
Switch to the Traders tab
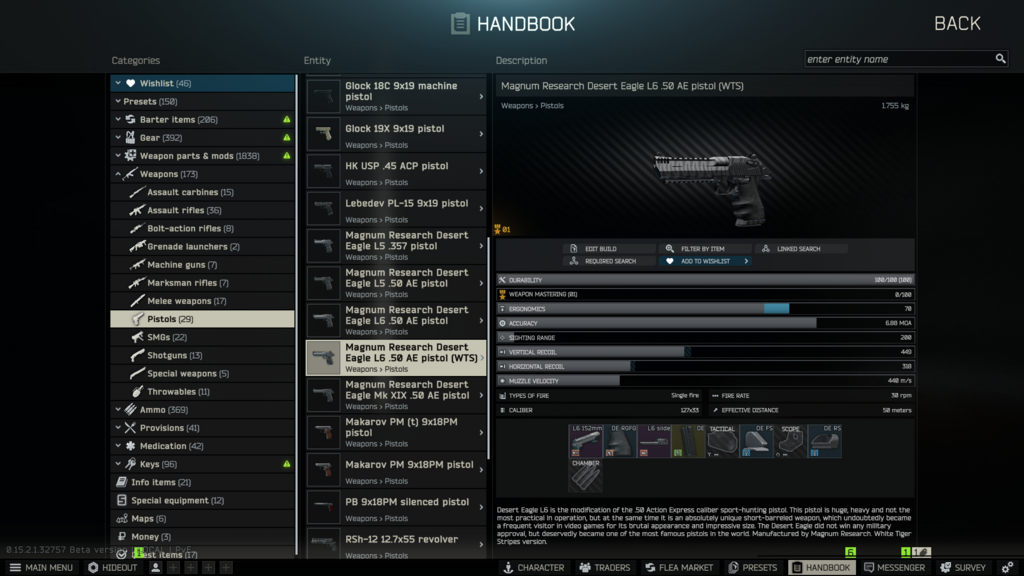coord(604,567)
